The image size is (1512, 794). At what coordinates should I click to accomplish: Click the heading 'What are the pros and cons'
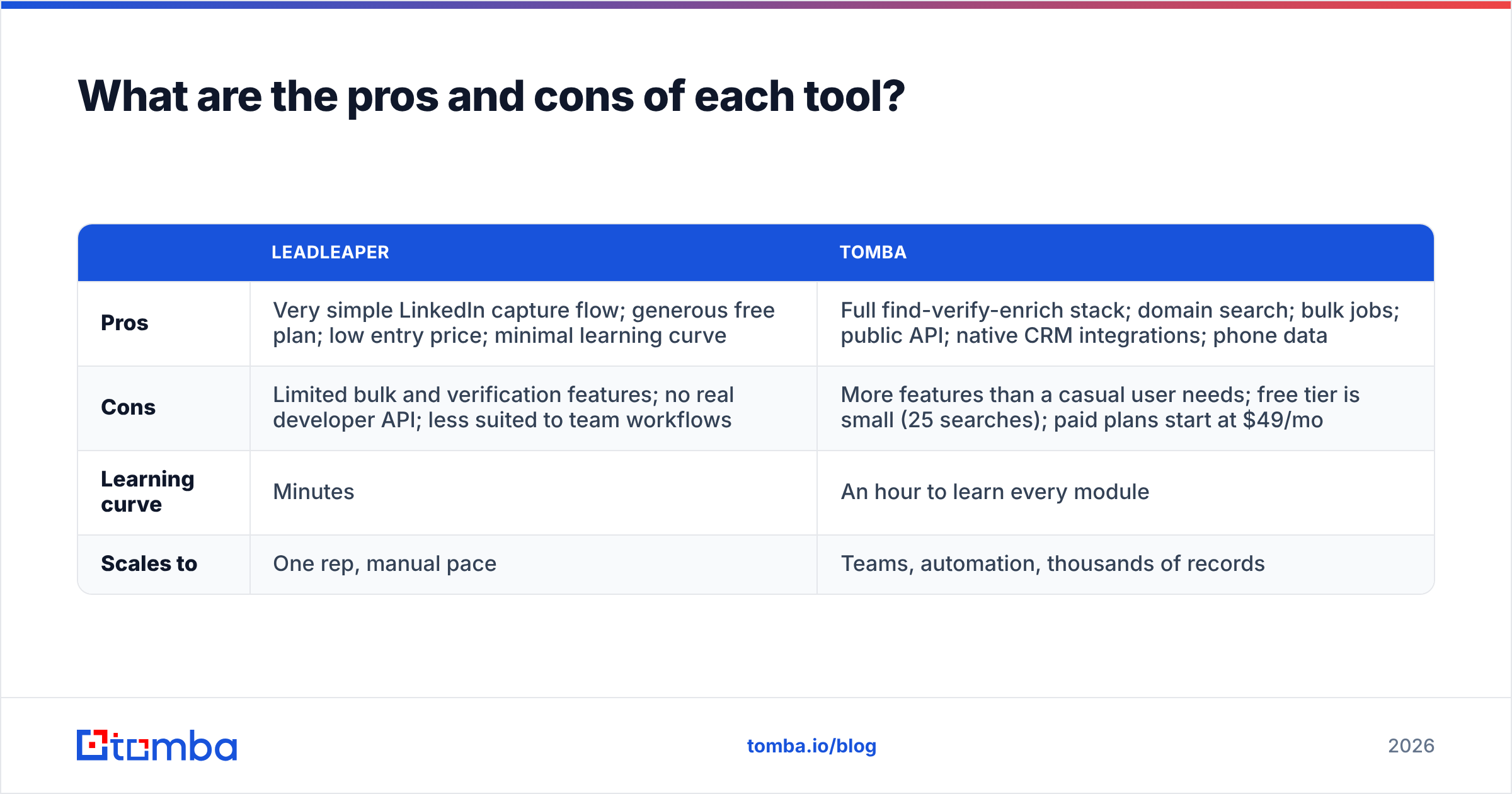click(491, 96)
